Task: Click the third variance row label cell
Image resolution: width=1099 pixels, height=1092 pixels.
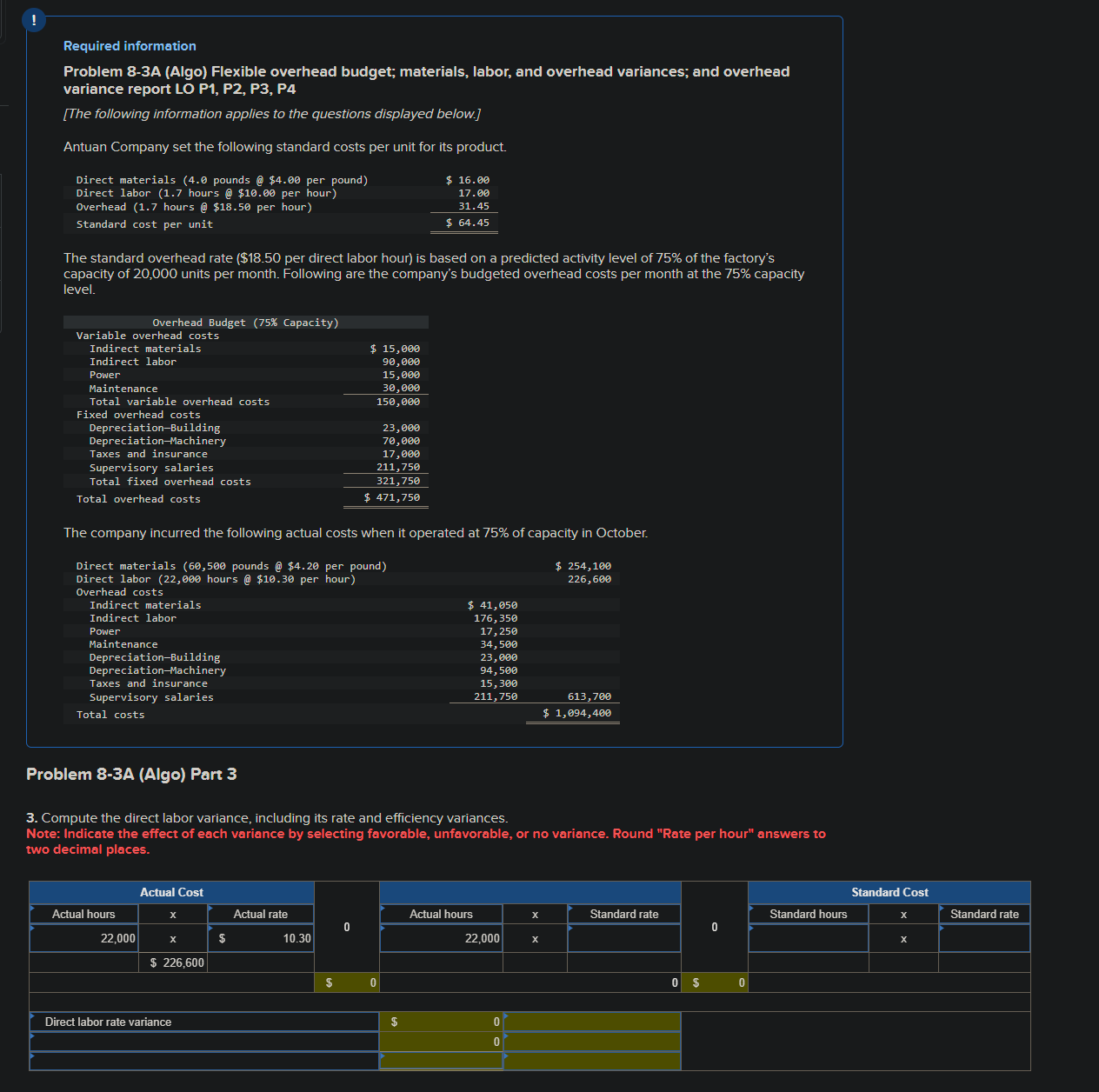Action: 204,1061
